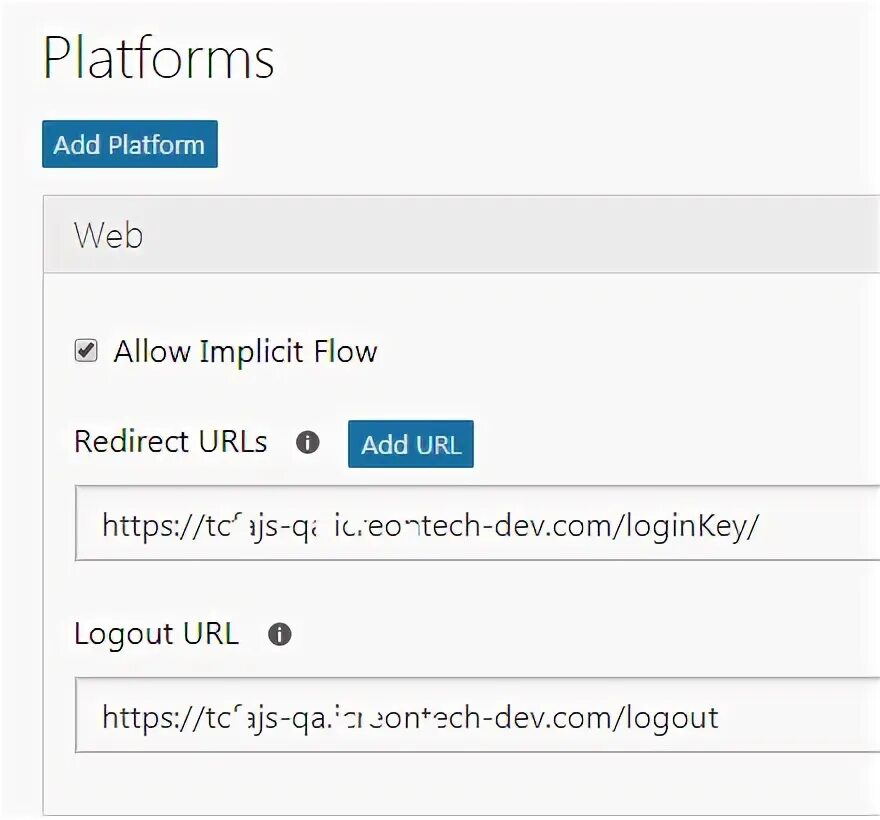Click https prefix in Redirect URL field
The height and width of the screenshot is (820, 880).
pos(136,524)
